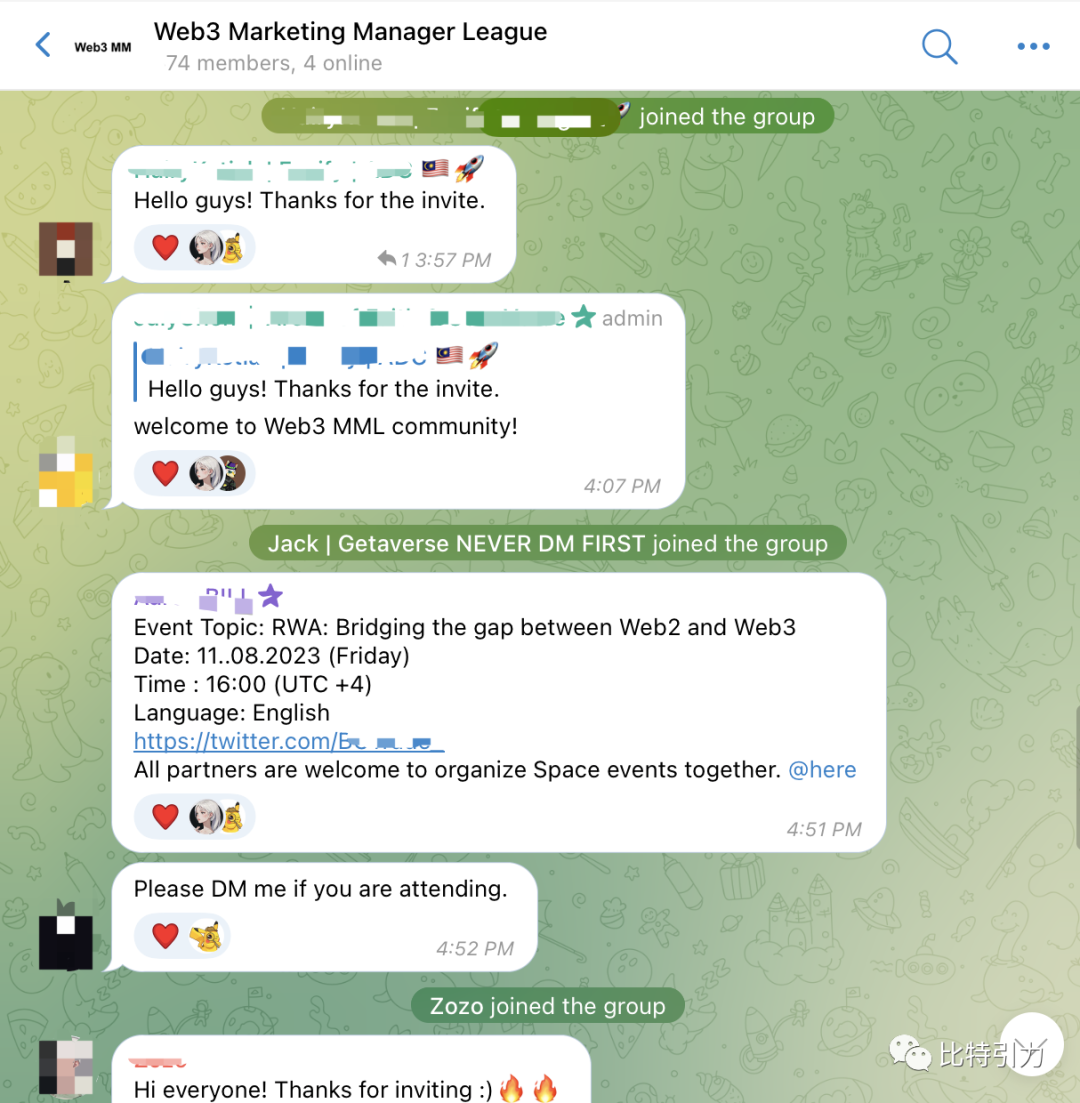Screen dimensions: 1080x1103
Task: Click the quoted 'Hello guys!' reply preview
Action: click(317, 372)
